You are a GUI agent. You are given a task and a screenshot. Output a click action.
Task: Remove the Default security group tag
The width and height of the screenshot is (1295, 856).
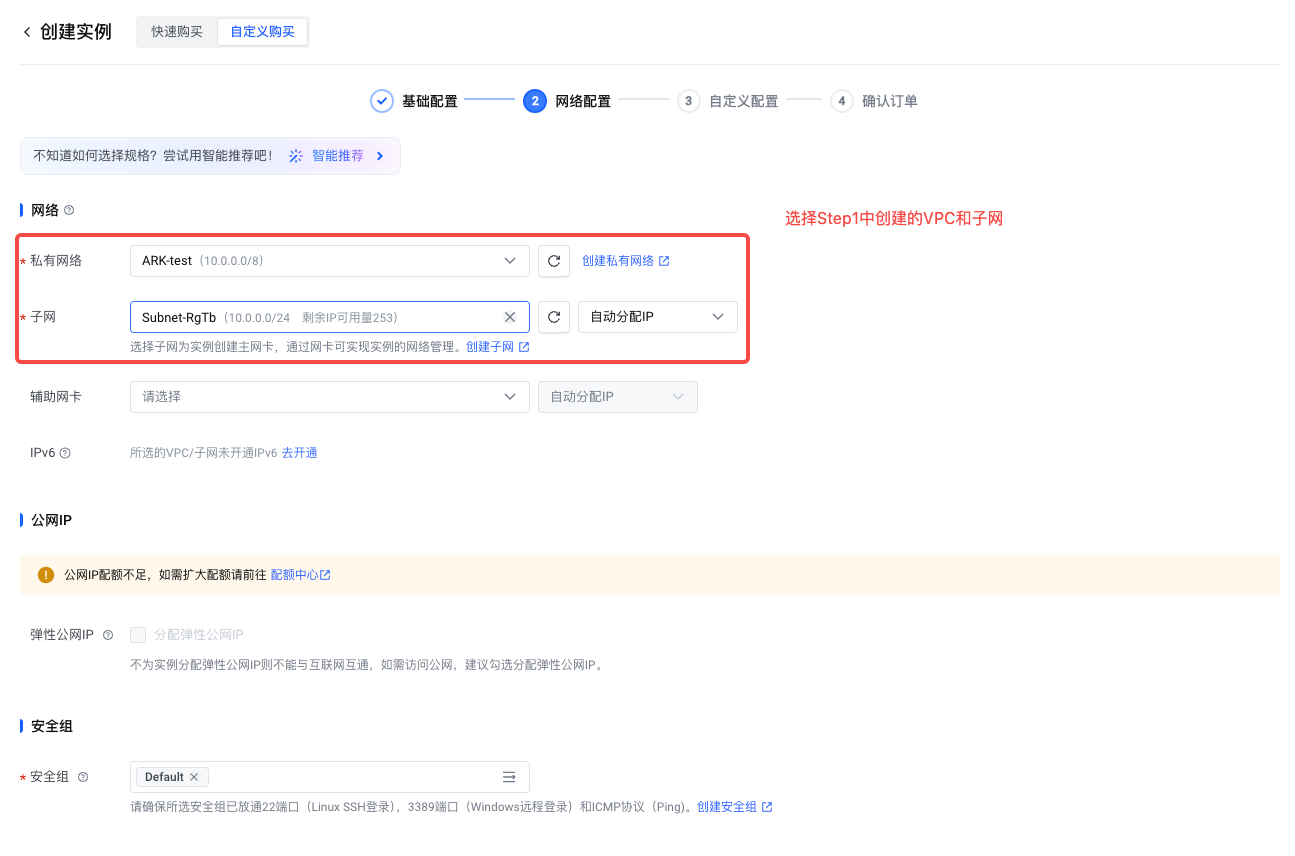tap(194, 777)
